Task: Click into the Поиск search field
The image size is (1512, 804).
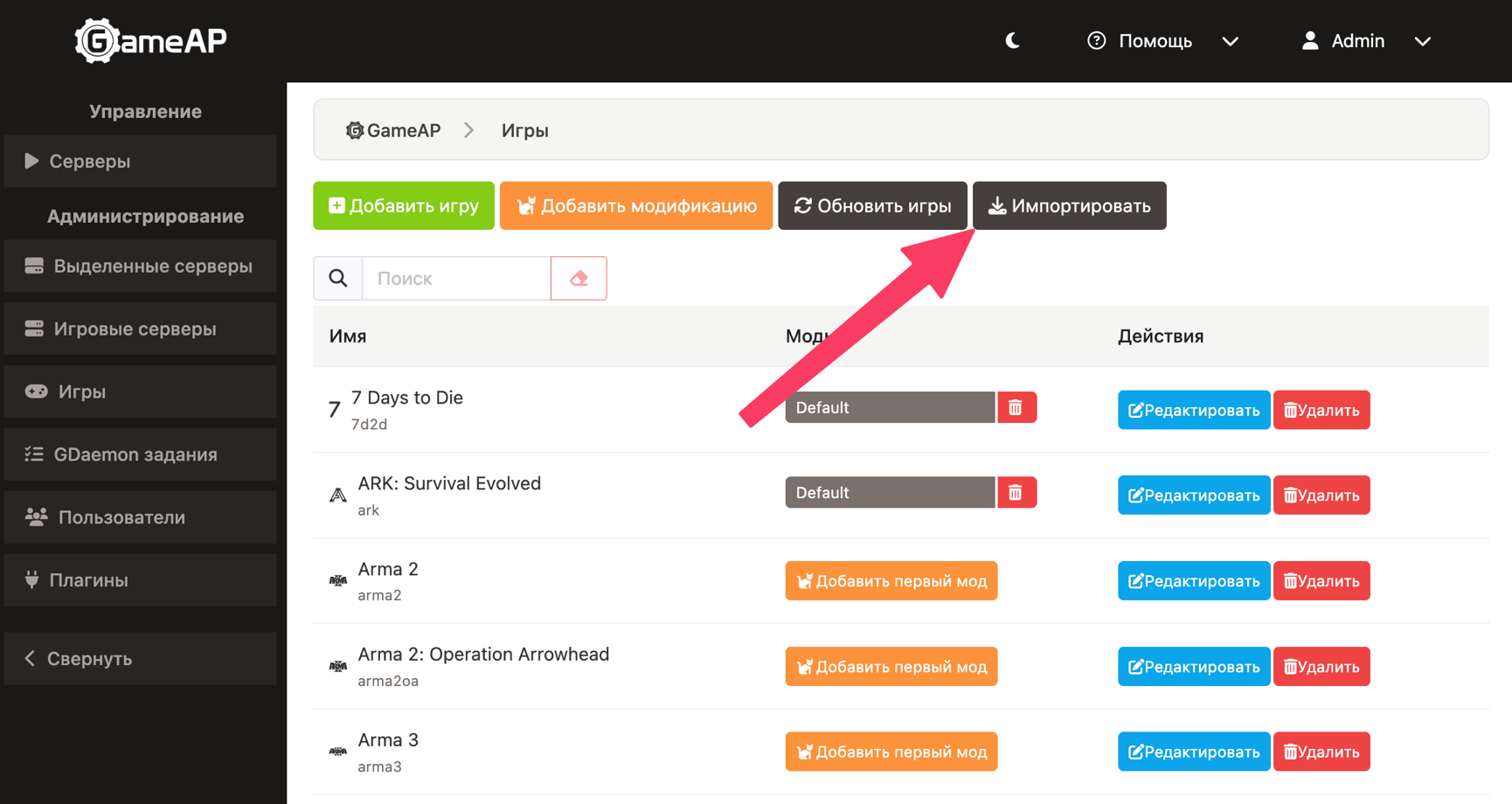Action: point(456,279)
